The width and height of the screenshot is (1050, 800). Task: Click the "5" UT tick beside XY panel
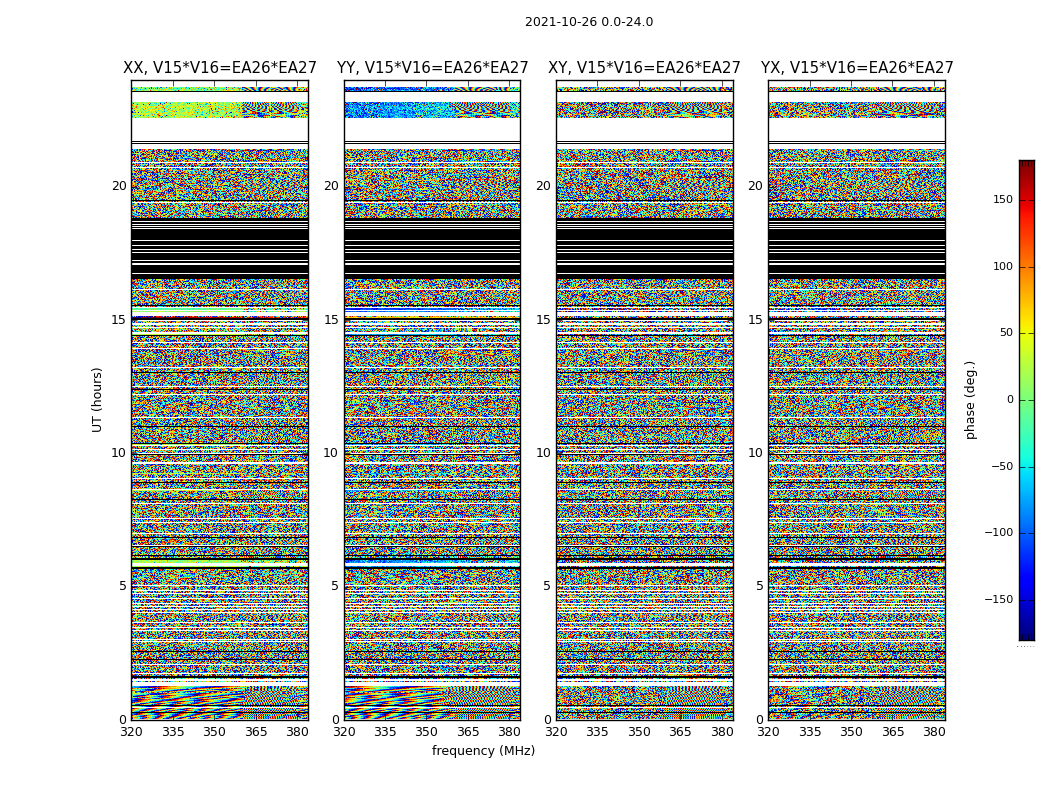pos(547,586)
